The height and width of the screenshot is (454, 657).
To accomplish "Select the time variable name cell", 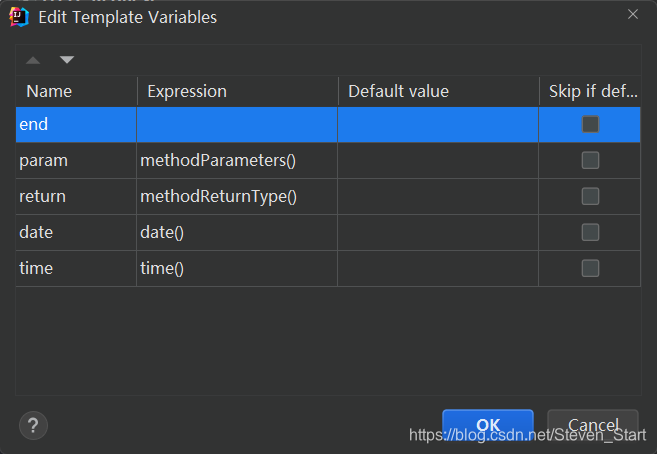I will (76, 268).
